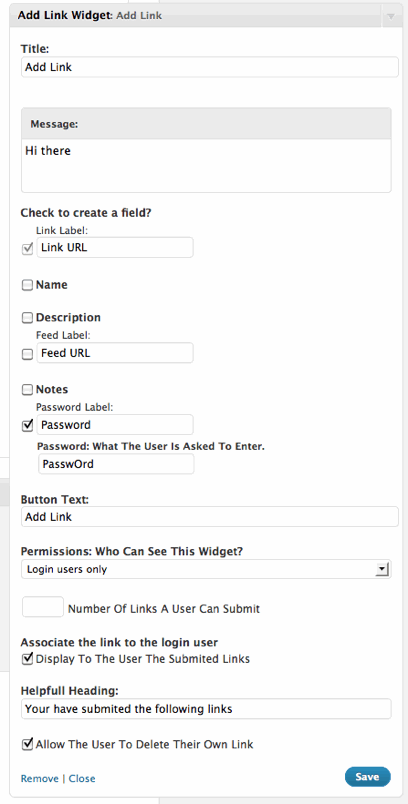Image resolution: width=408 pixels, height=804 pixels.
Task: Collapse the Add Link Widget header arrow
Action: (391, 16)
